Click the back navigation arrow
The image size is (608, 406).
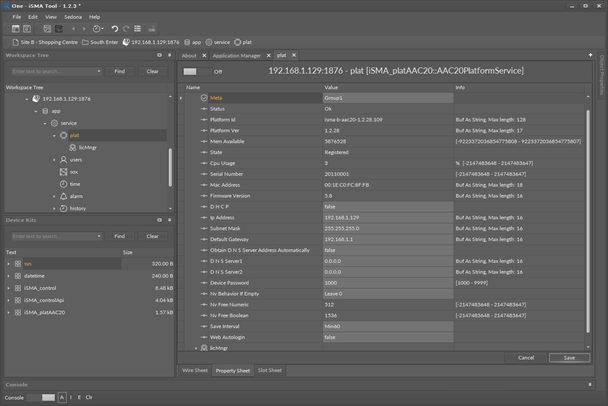[71, 29]
